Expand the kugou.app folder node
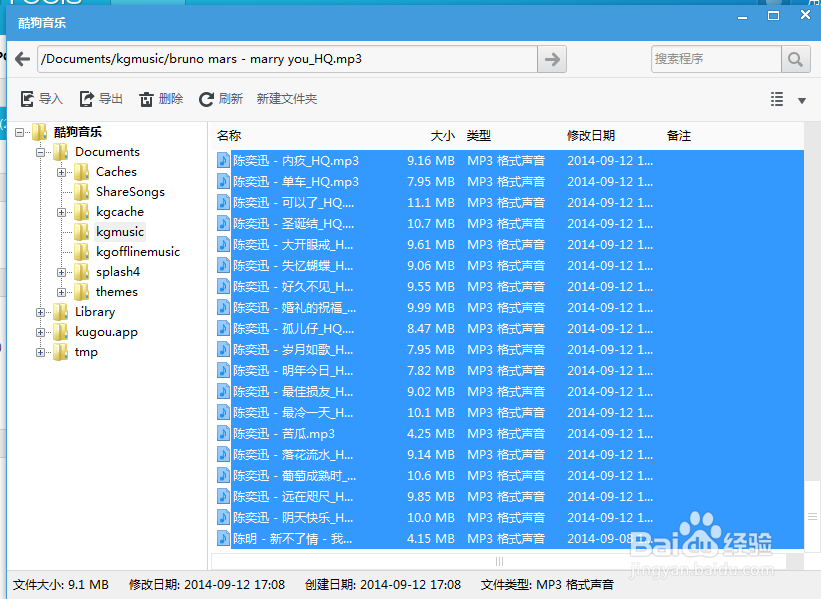The height and width of the screenshot is (599, 821). point(40,332)
